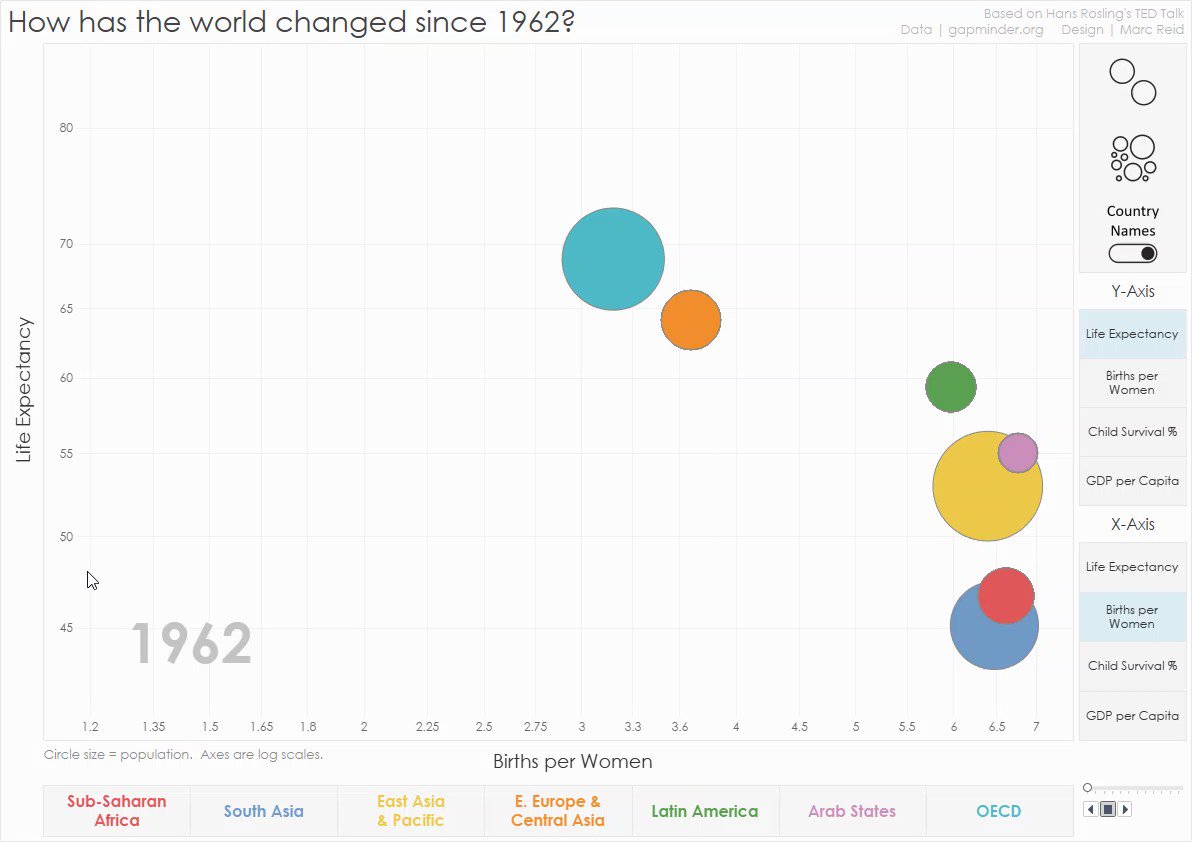The height and width of the screenshot is (842, 1192).
Task: Set Y-Axis to GDP per Capita
Action: (1132, 480)
